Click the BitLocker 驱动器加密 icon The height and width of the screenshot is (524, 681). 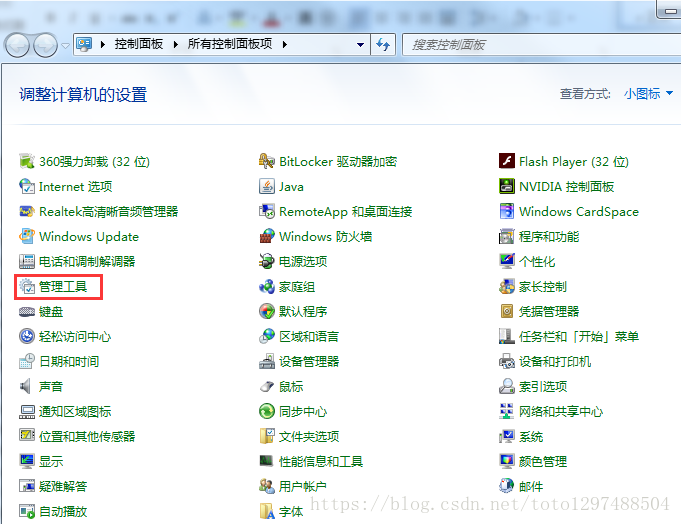coord(267,161)
